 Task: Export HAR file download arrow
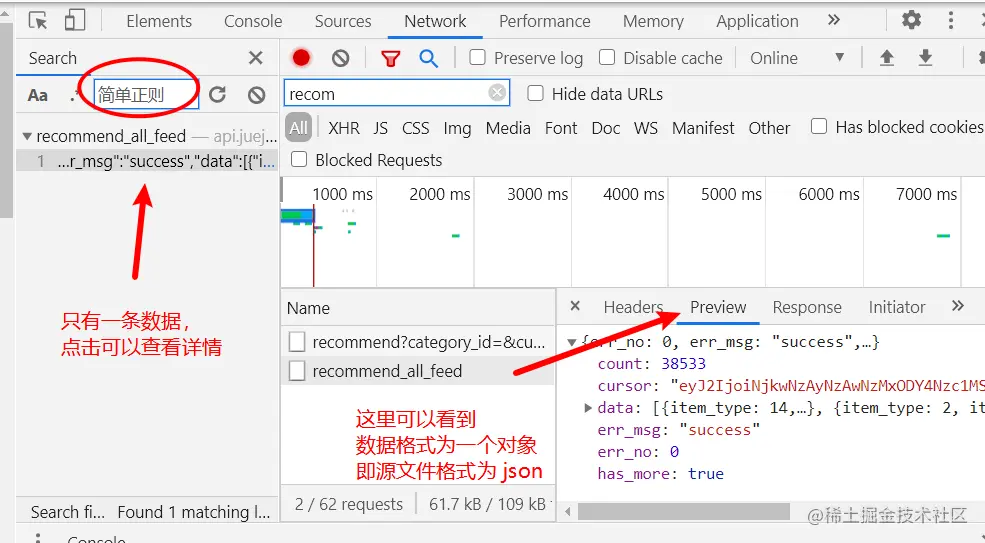[x=925, y=58]
